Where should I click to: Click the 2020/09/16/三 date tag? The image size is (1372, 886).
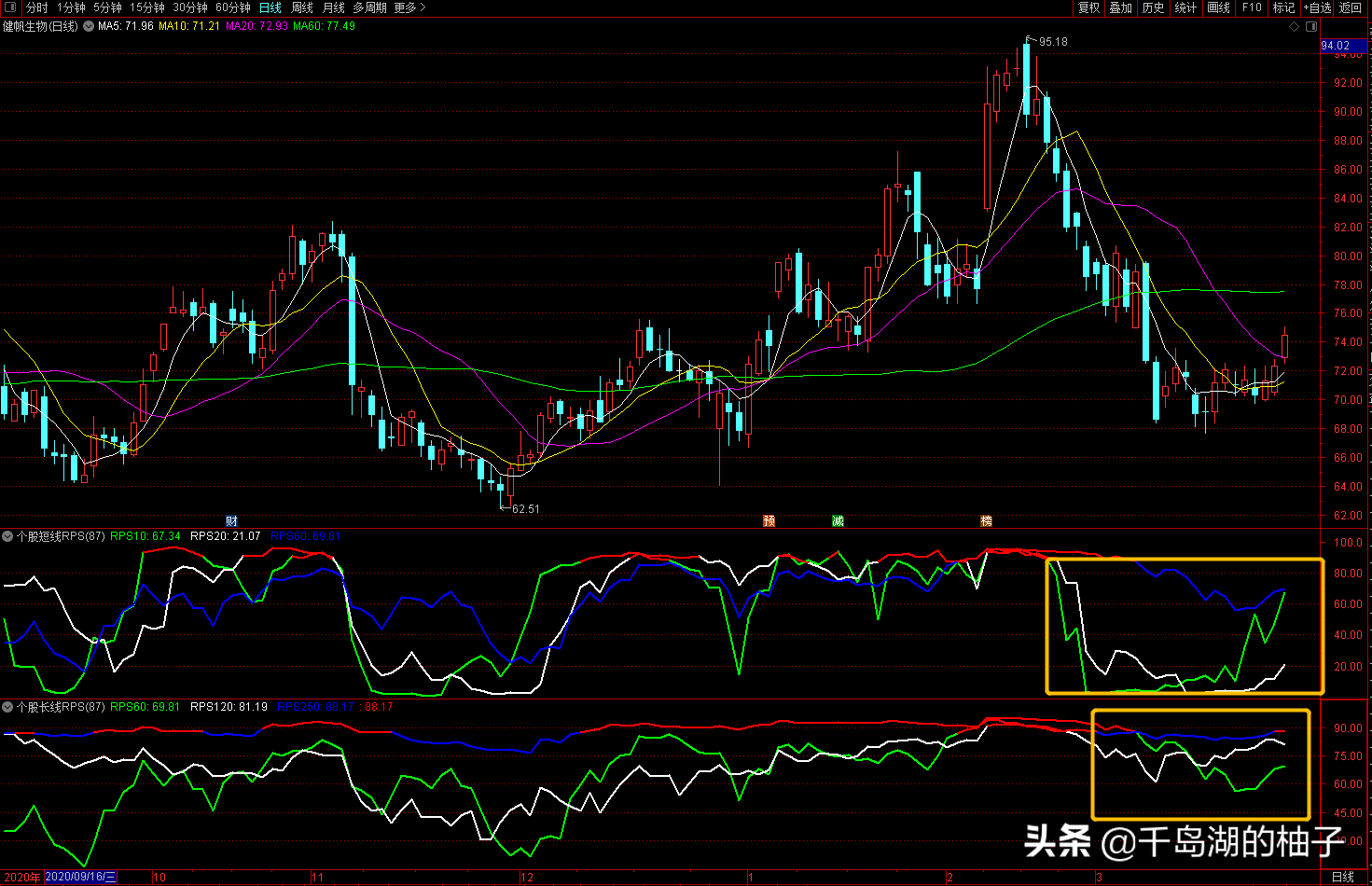tap(81, 878)
